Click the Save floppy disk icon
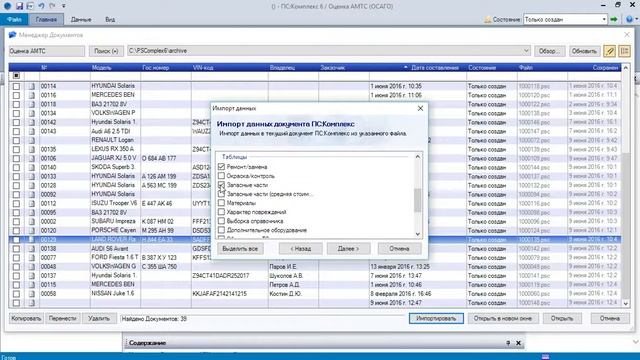The height and width of the screenshot is (360, 640). pos(19,6)
